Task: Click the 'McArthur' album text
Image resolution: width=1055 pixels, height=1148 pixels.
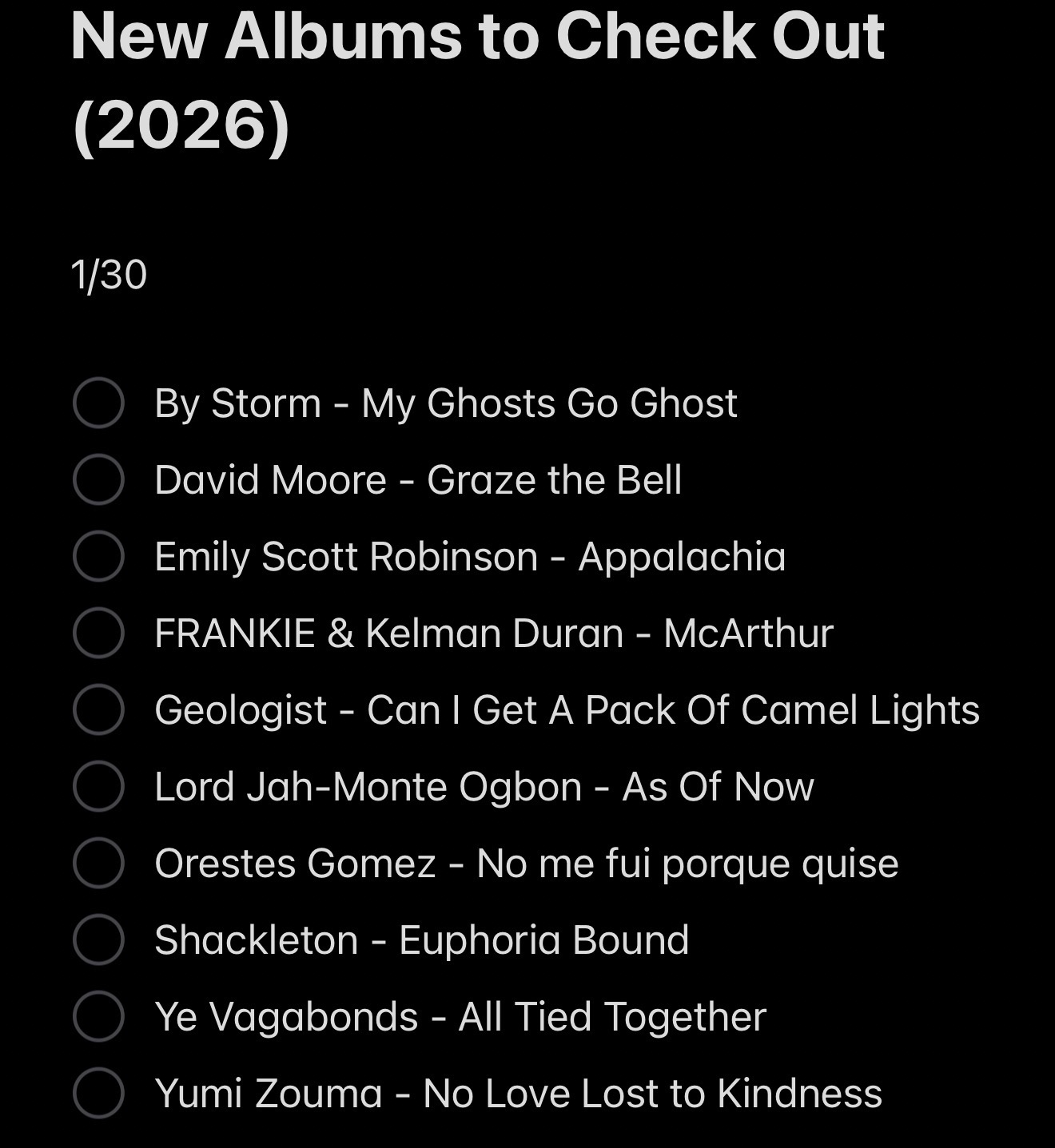Action: 748,633
